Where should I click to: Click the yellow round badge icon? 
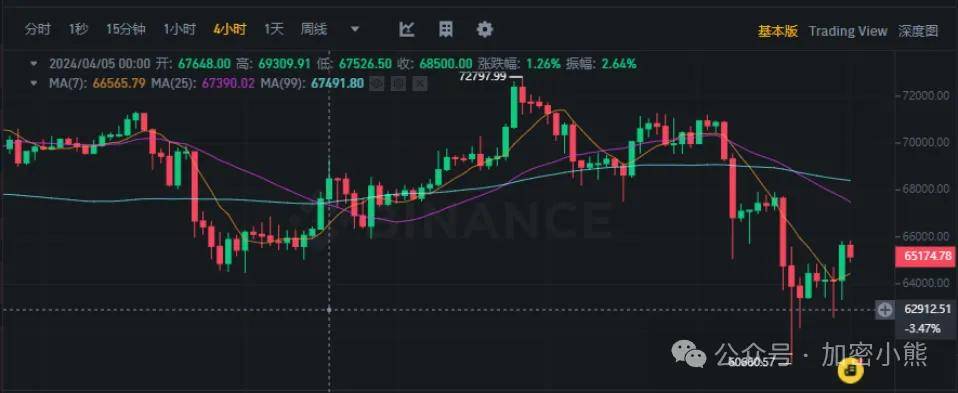pos(850,370)
